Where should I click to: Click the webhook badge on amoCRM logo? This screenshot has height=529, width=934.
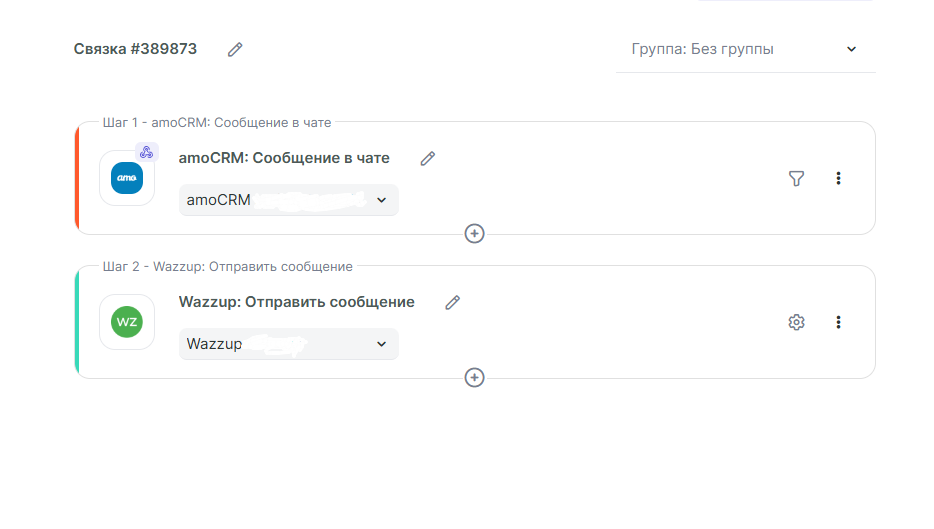point(146,152)
